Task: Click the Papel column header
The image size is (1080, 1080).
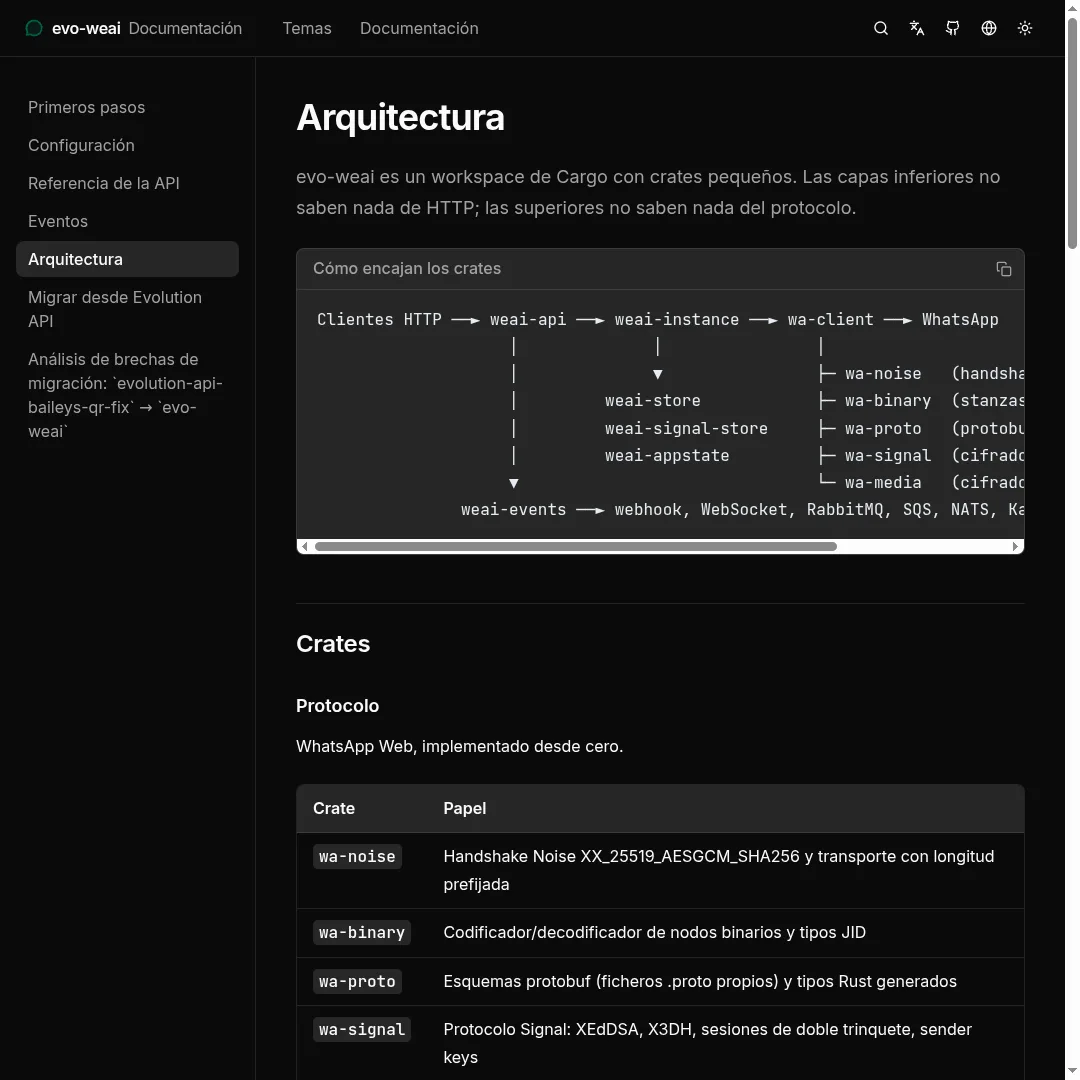Action: coord(465,808)
